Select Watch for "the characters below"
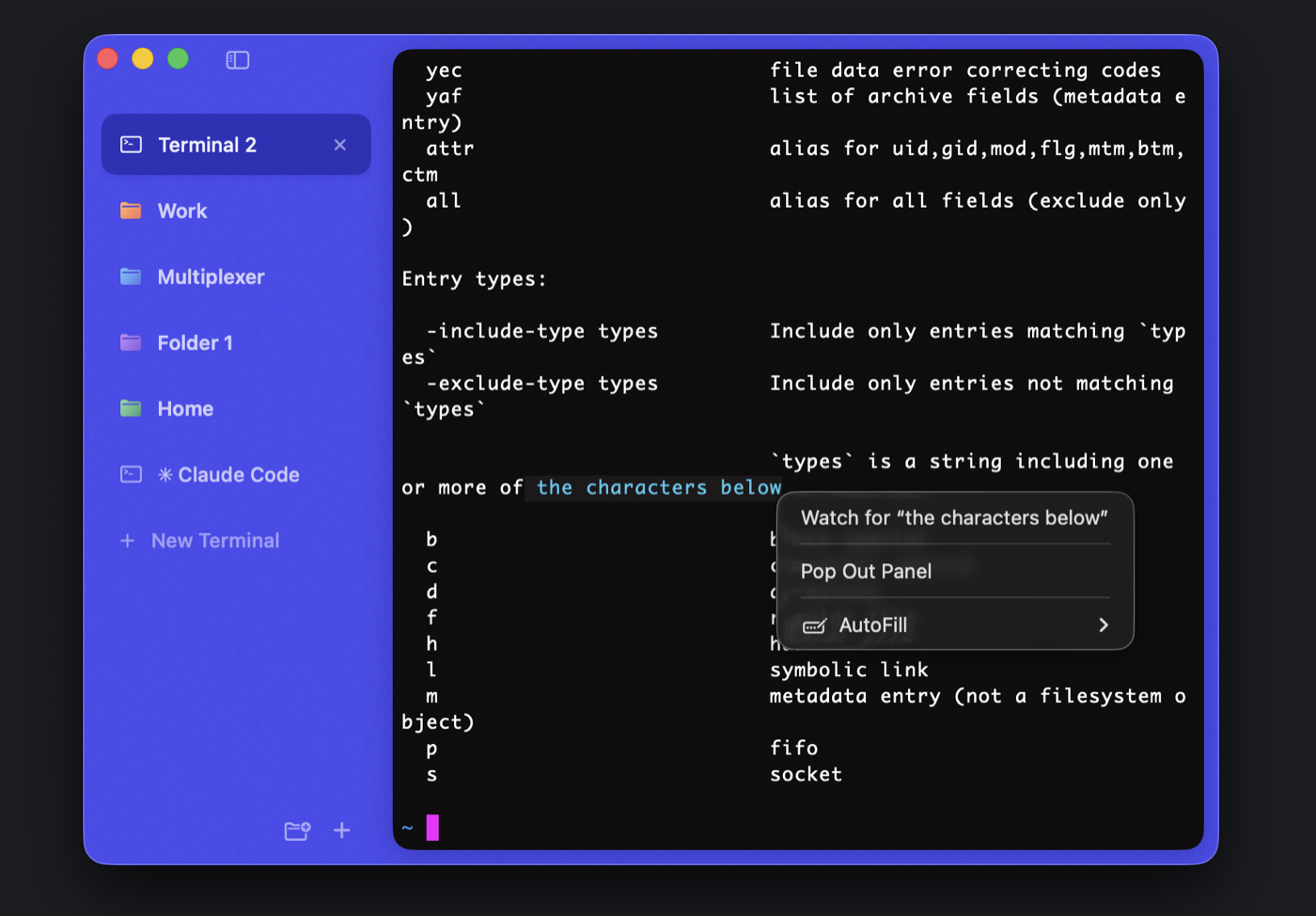Screen dimensions: 1316x916 click(x=954, y=518)
